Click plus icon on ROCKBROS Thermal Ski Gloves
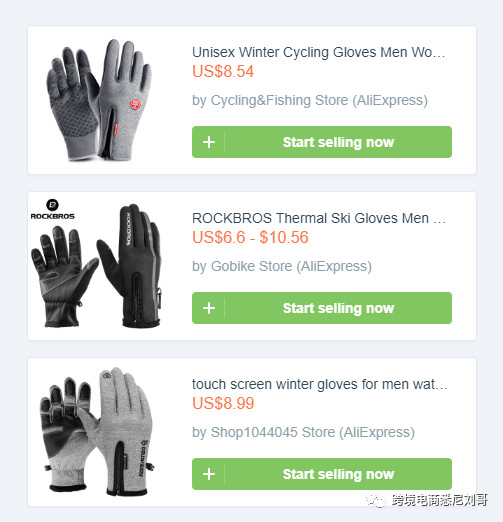Image resolution: width=503 pixels, height=522 pixels. [209, 308]
